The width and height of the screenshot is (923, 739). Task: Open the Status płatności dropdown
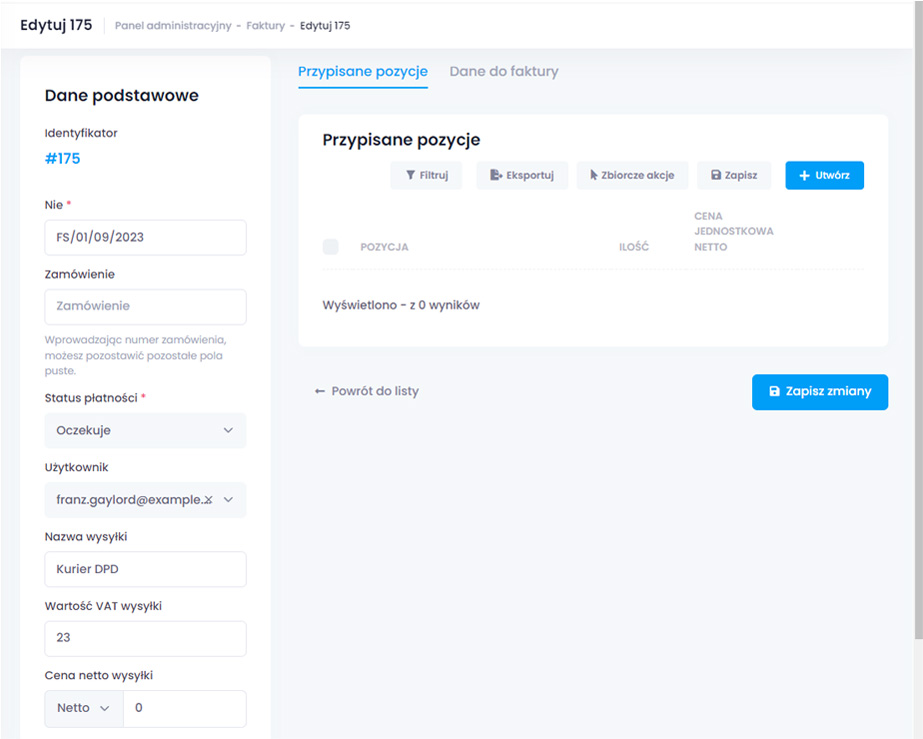point(145,430)
